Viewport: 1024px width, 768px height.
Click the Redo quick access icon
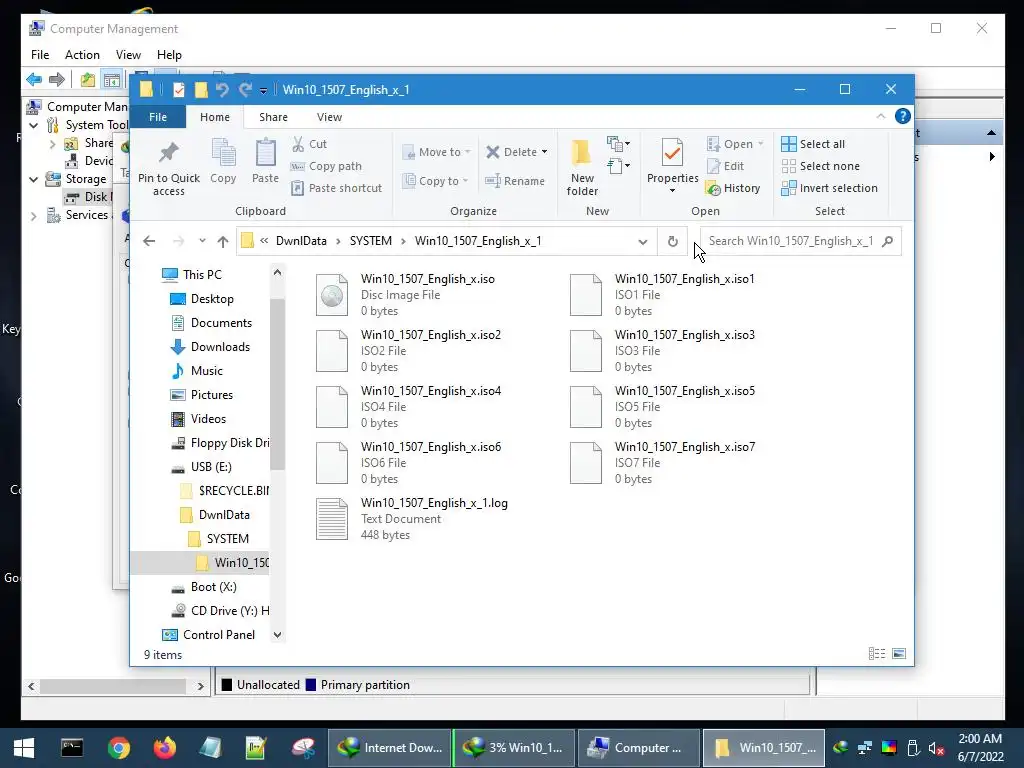245,89
